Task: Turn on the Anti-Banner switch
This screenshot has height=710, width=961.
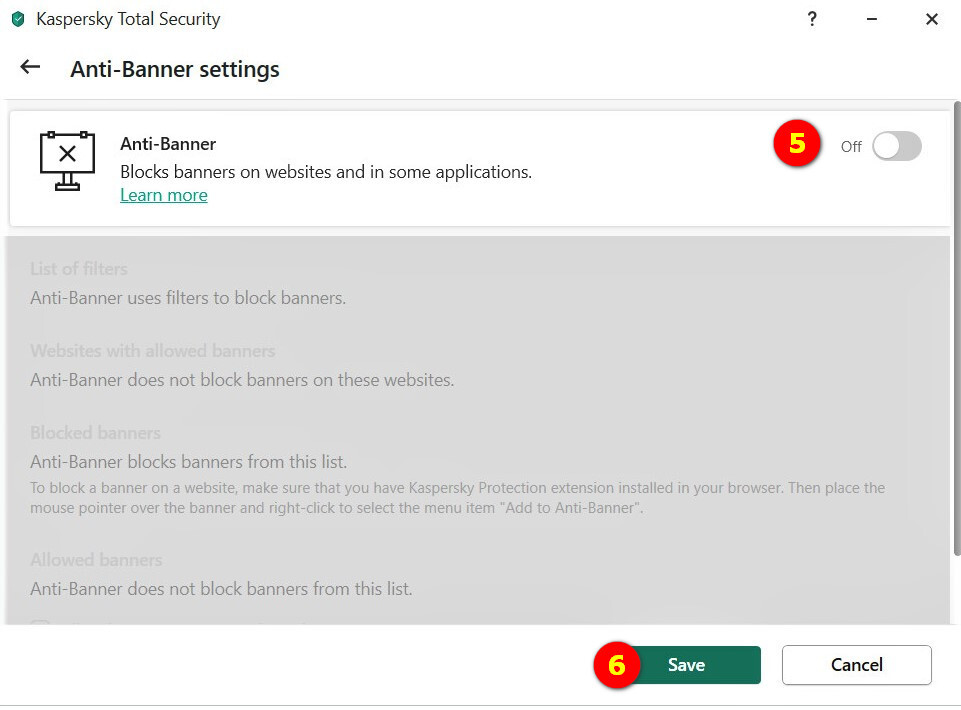Action: coord(896,146)
